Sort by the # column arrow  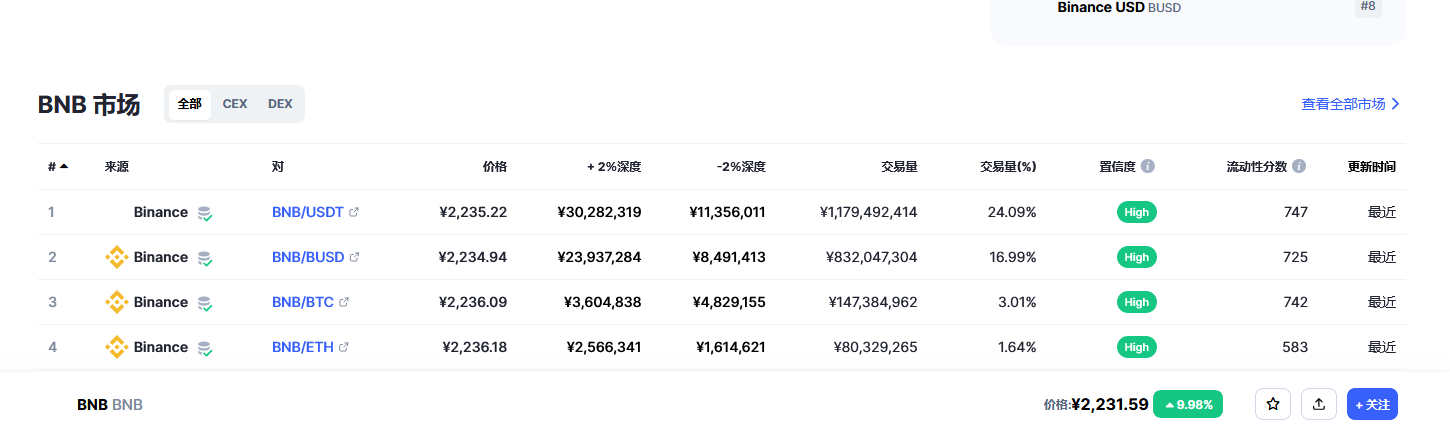point(64,166)
